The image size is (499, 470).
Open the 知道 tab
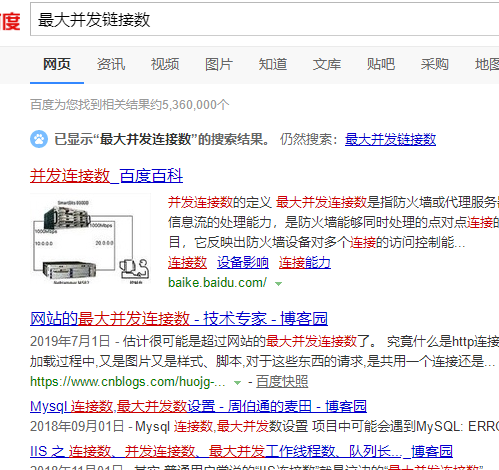(273, 64)
